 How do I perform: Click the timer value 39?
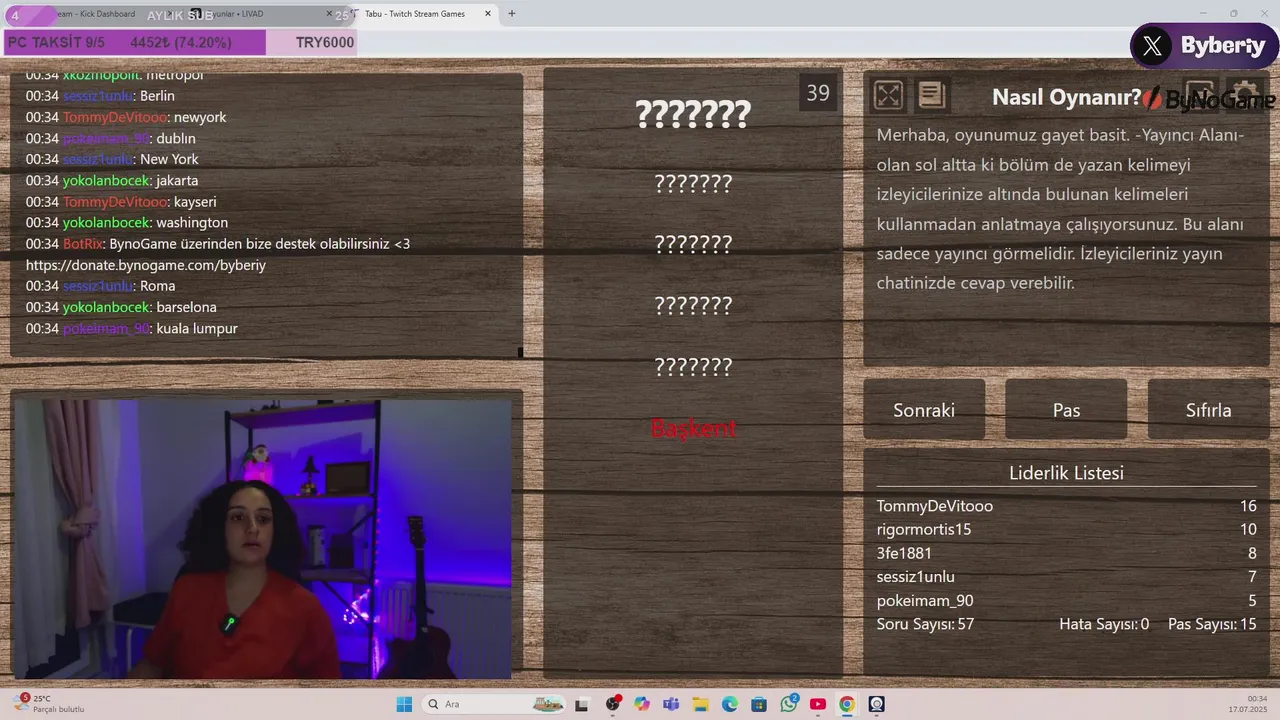[x=818, y=93]
